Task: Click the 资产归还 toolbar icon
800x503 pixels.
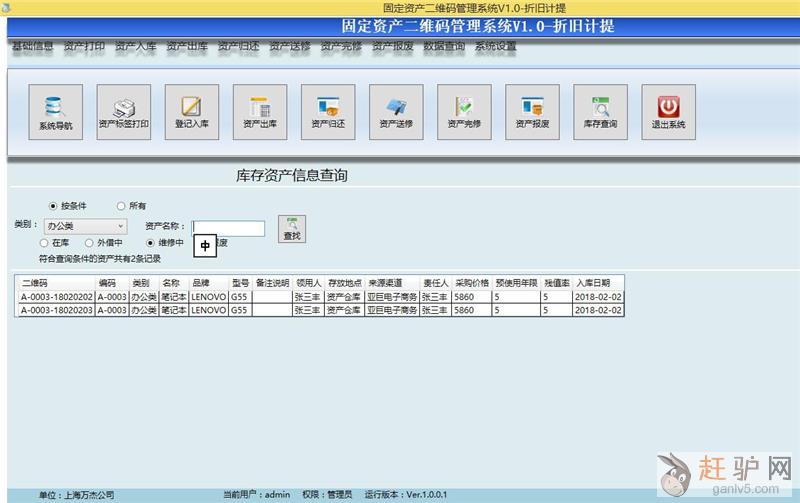Action: click(327, 112)
